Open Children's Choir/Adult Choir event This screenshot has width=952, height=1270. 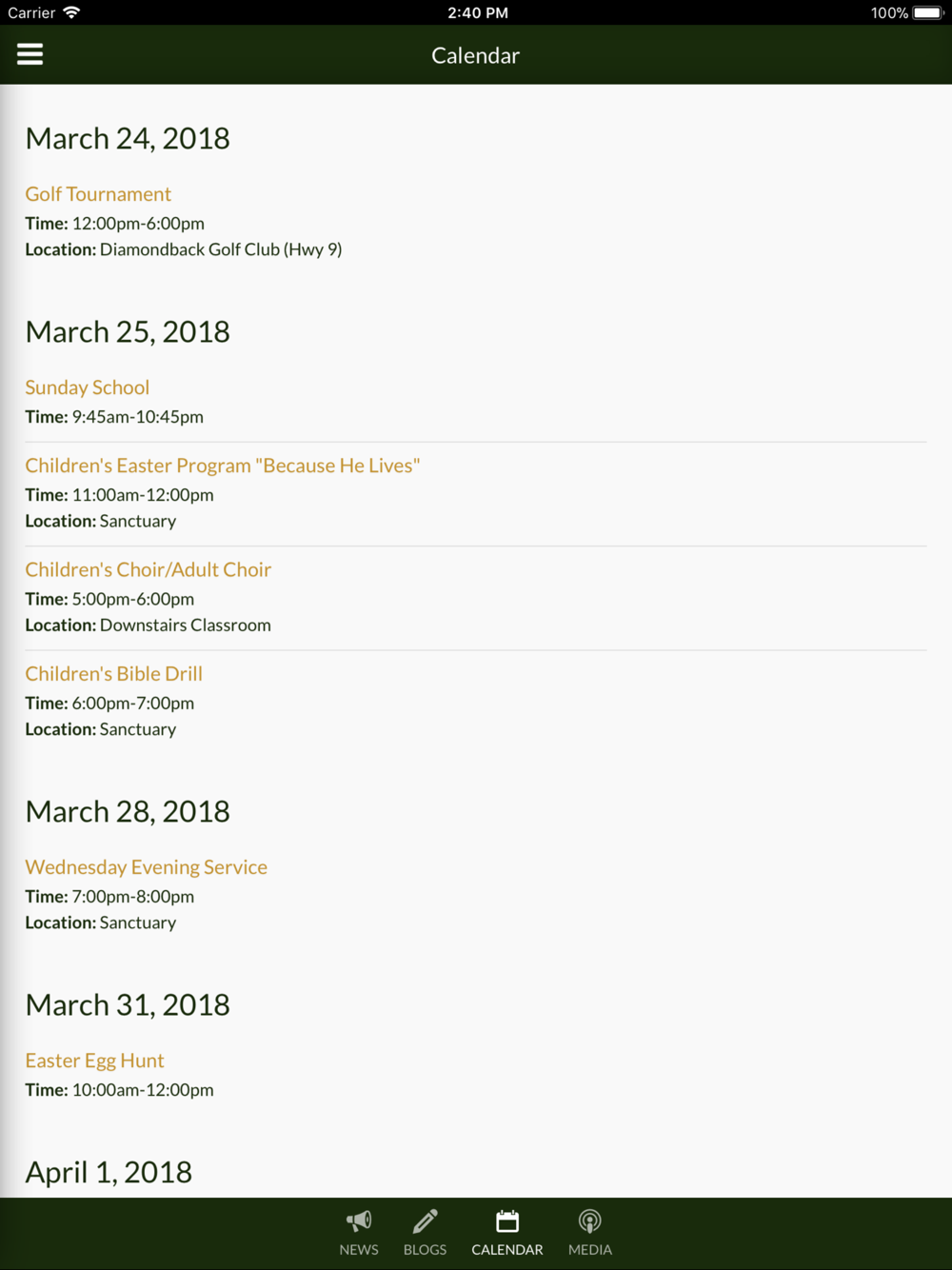(148, 568)
